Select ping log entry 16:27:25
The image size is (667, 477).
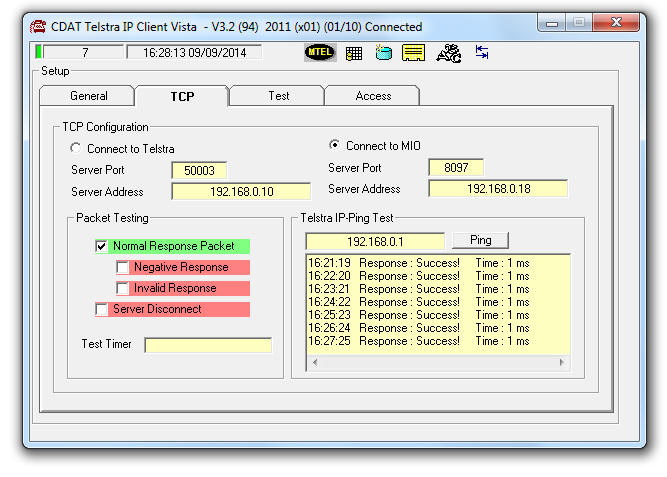(419, 341)
